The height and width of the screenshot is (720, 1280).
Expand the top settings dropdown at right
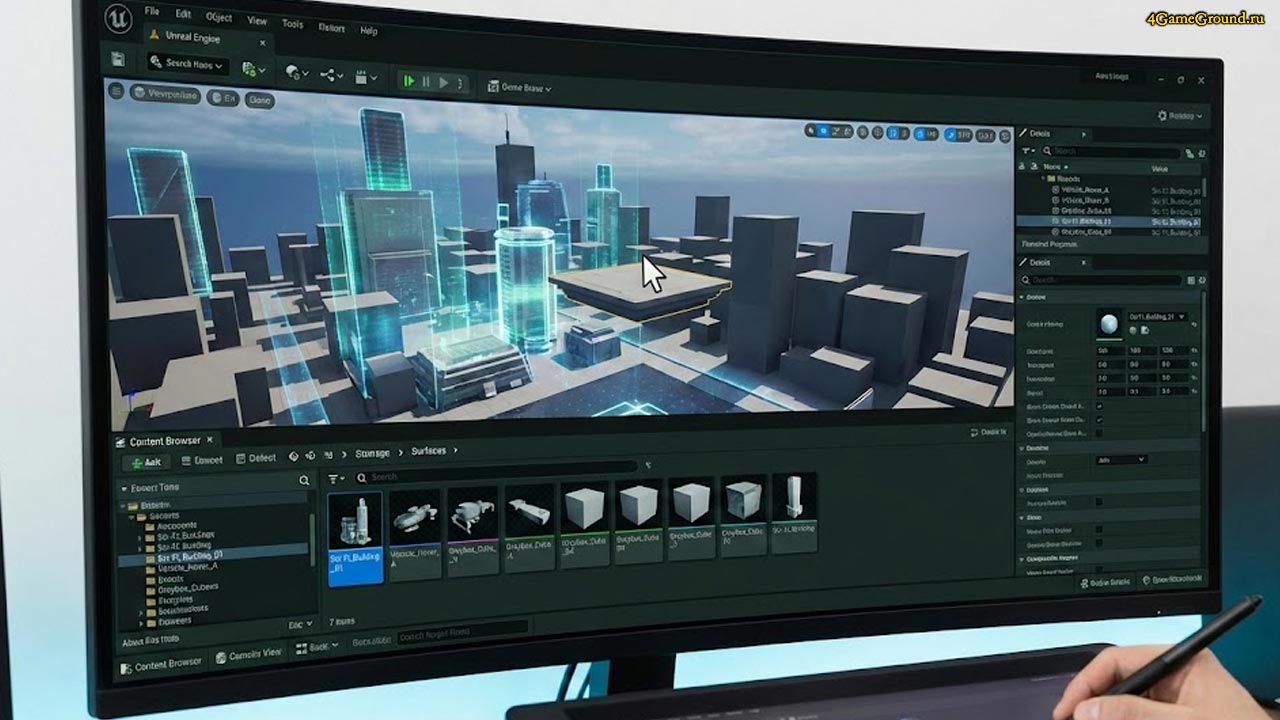[x=1181, y=116]
